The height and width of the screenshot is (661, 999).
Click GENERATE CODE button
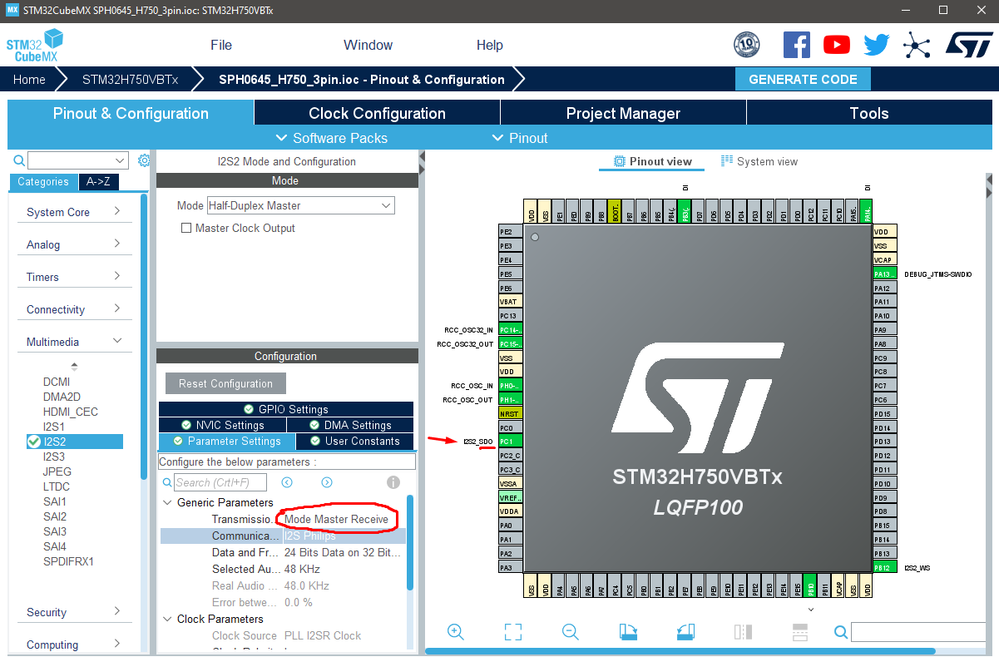[803, 79]
